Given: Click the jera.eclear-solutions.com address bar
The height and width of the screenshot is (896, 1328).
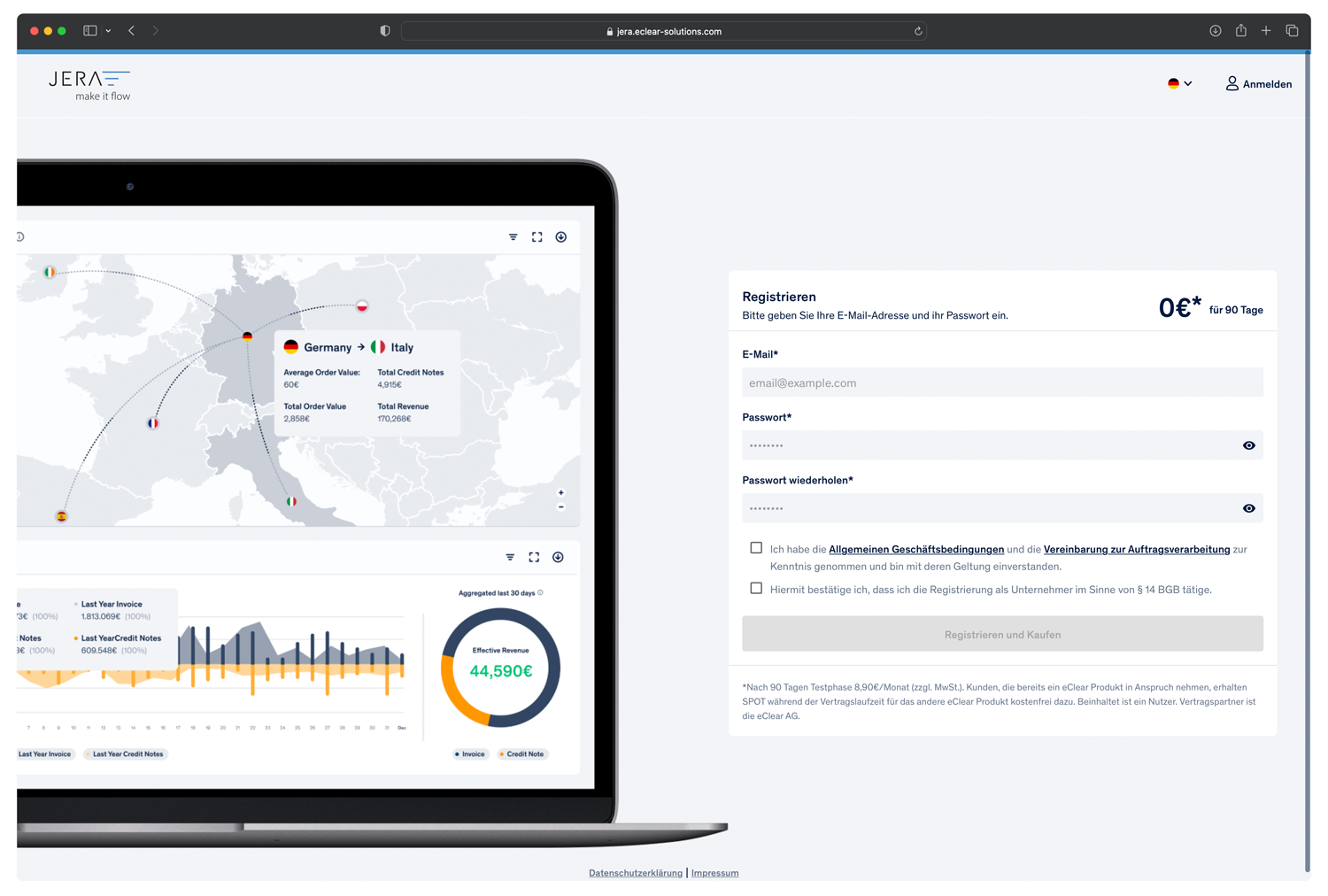Looking at the screenshot, I should click(x=664, y=31).
